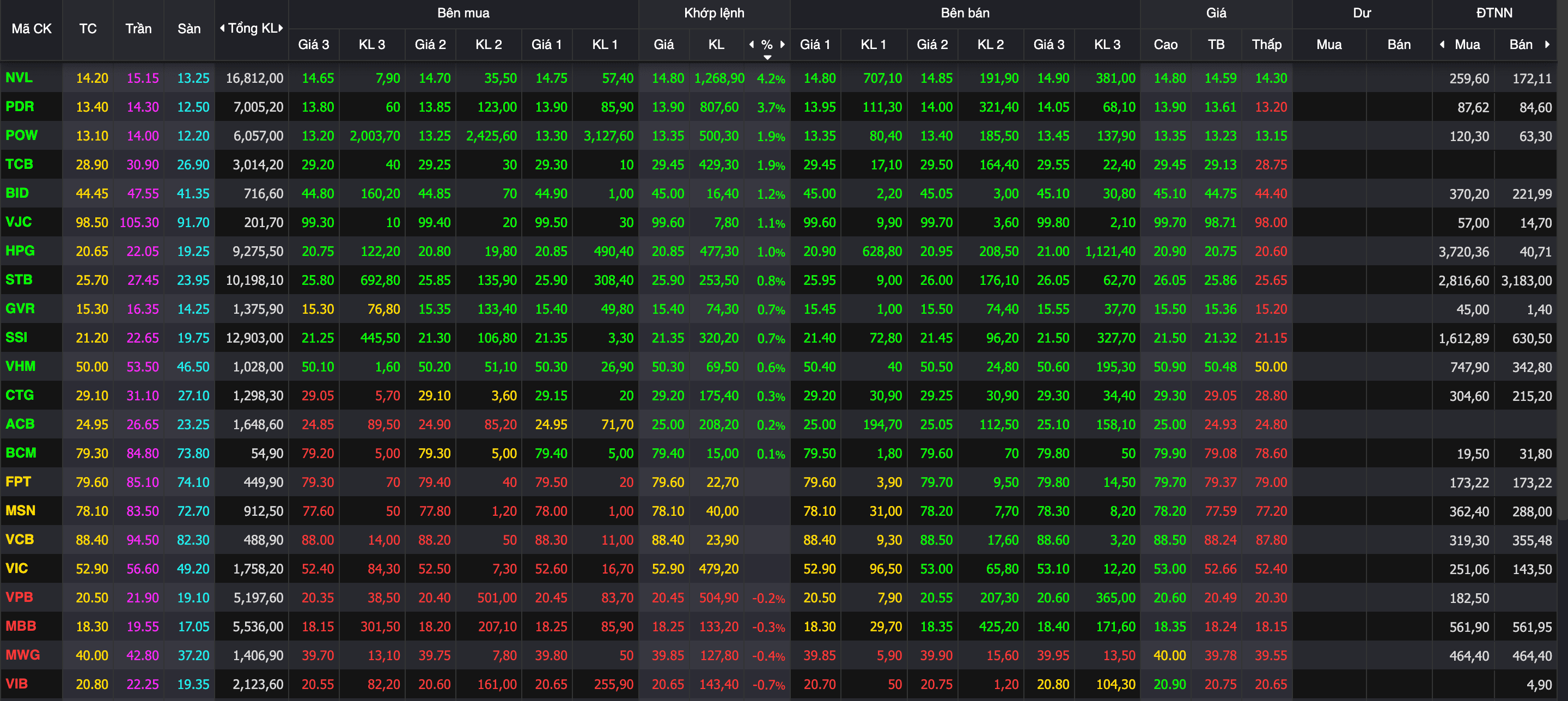Open the MBB stock symbol
The width and height of the screenshot is (1568, 701).
[21, 626]
